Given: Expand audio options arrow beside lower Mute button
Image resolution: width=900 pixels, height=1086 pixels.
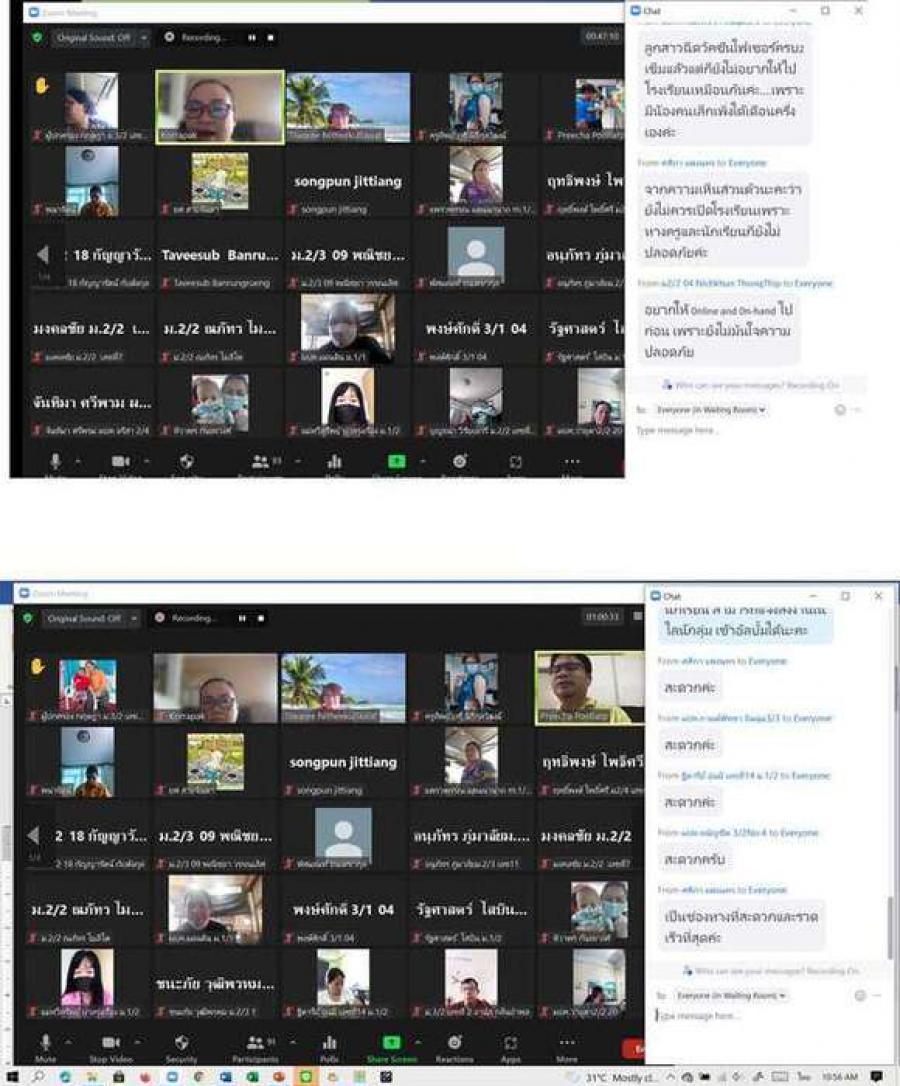Looking at the screenshot, I should pyautogui.click(x=70, y=1042).
